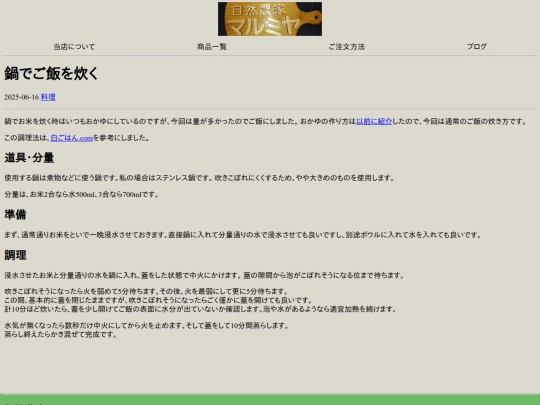Click the line starting 計10分ほど炊いたら
The image size is (540, 405).
(200, 309)
